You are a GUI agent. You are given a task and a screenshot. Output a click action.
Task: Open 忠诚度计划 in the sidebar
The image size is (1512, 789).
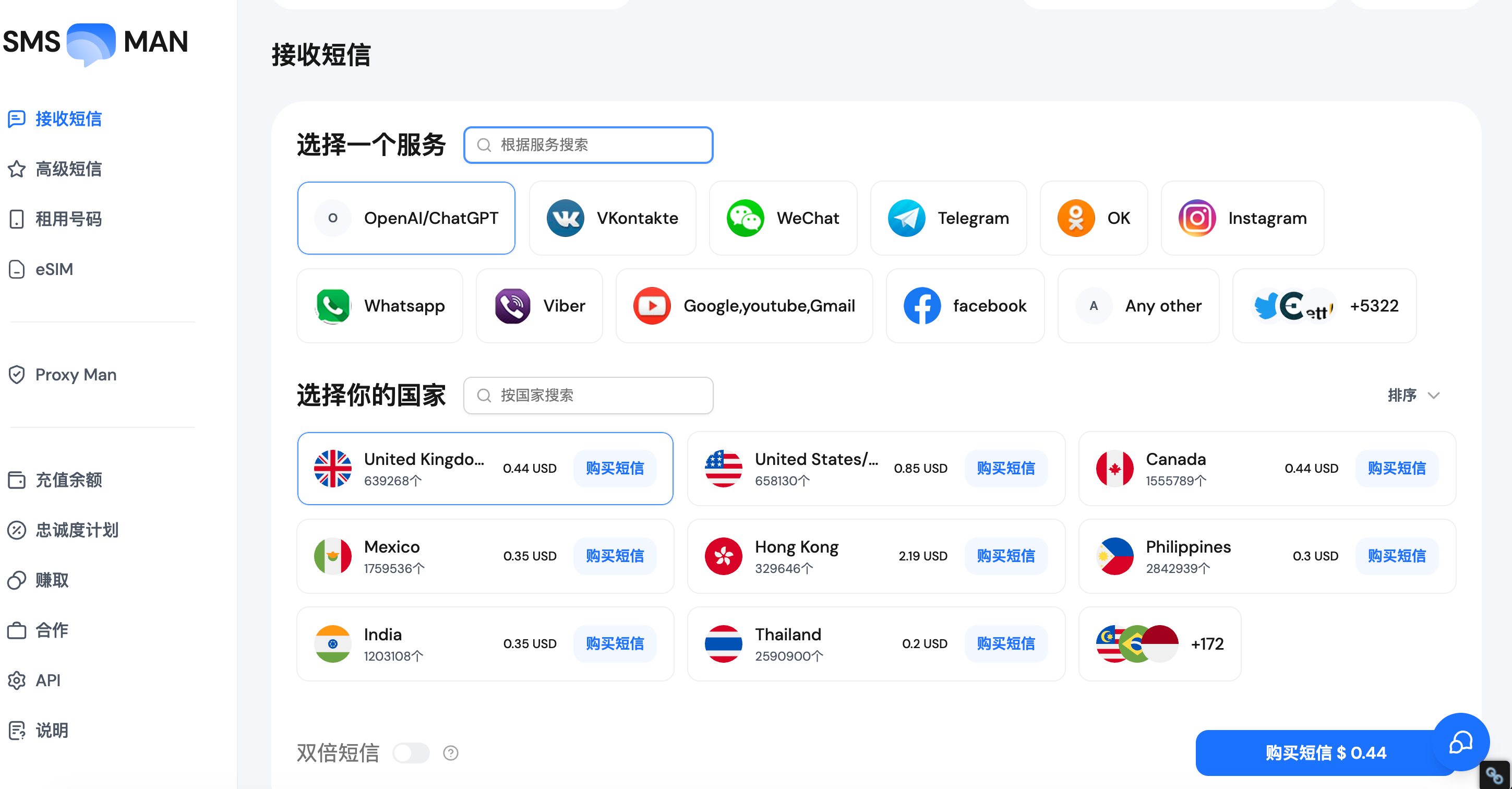[x=63, y=530]
